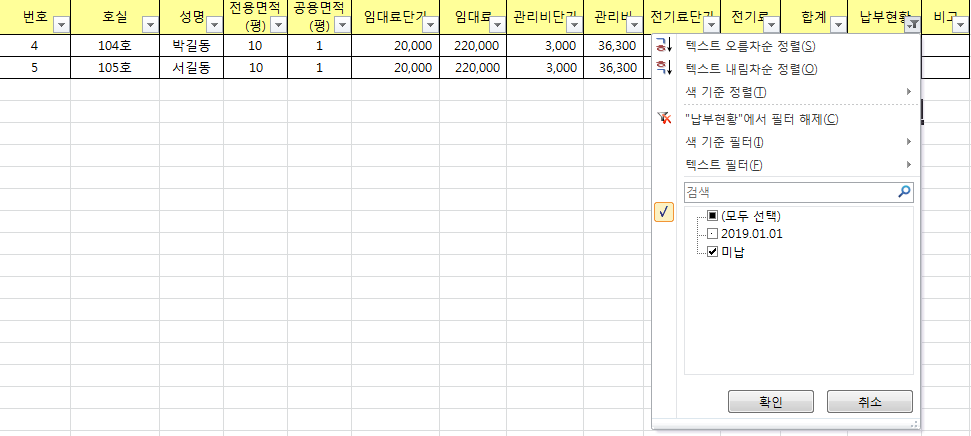Select 번호 cell with value 5
Screen dimensions: 971x436
click(x=35, y=68)
